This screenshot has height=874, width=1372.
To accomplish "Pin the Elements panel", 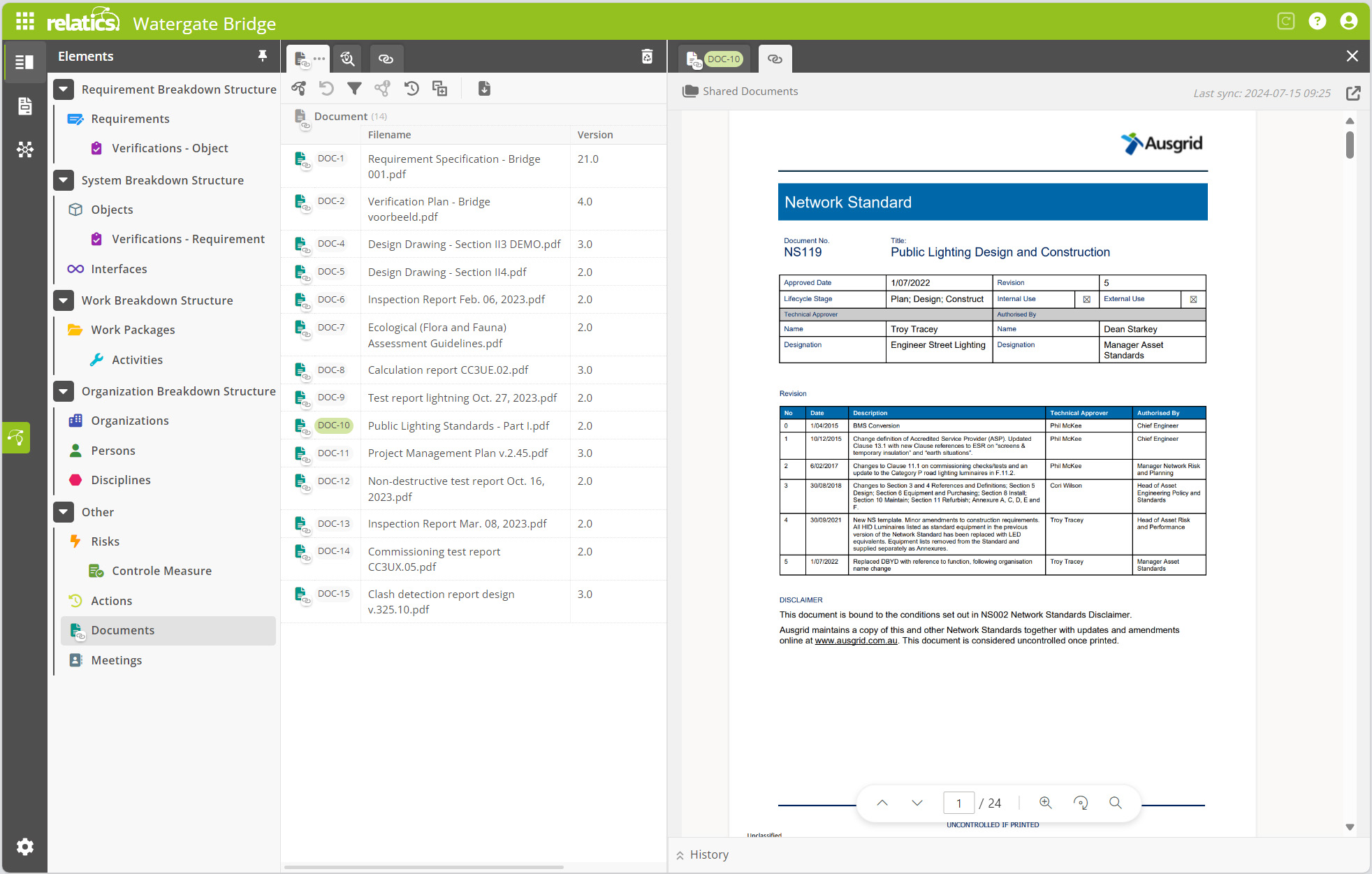I will [x=262, y=56].
